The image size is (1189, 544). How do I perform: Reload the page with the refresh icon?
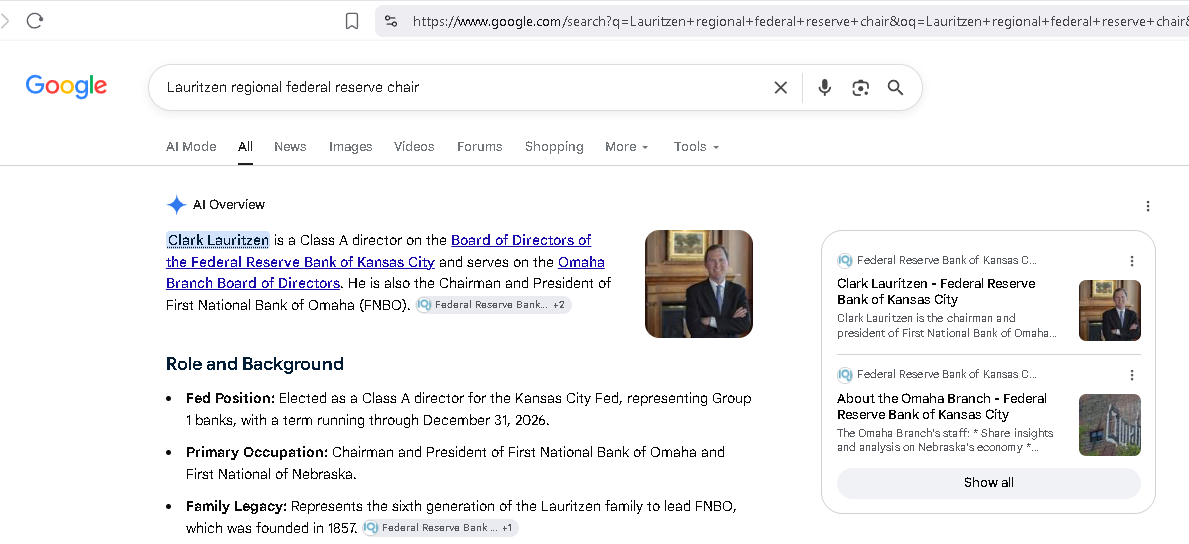[x=34, y=20]
